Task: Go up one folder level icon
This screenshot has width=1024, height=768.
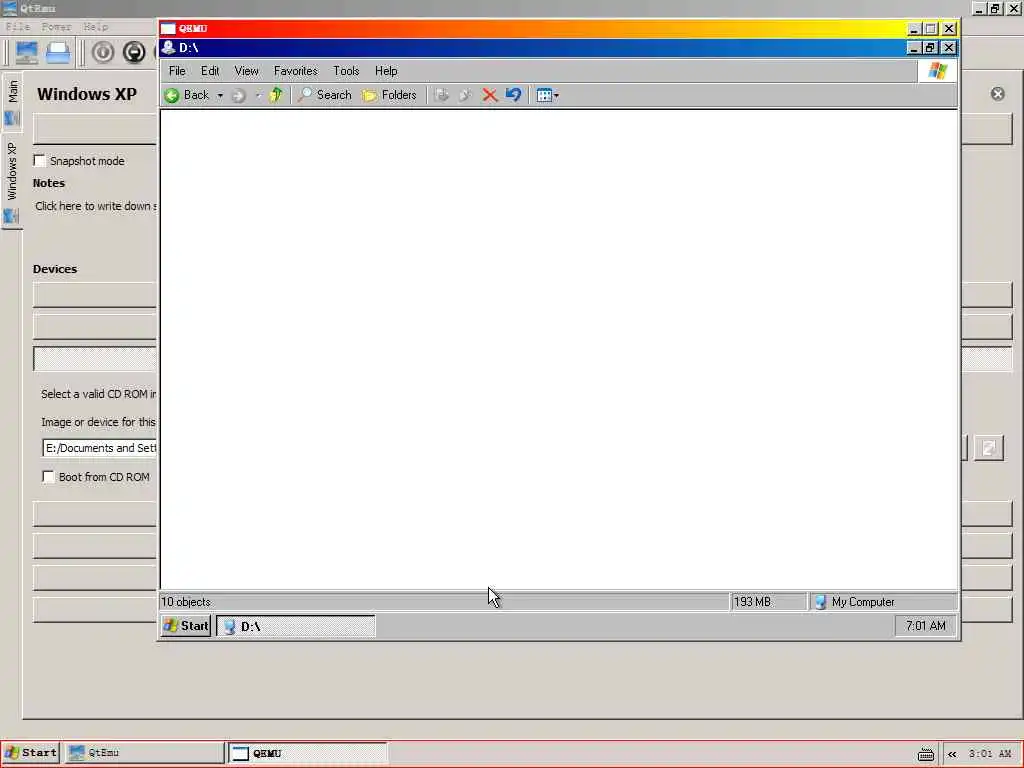Action: pyautogui.click(x=276, y=95)
